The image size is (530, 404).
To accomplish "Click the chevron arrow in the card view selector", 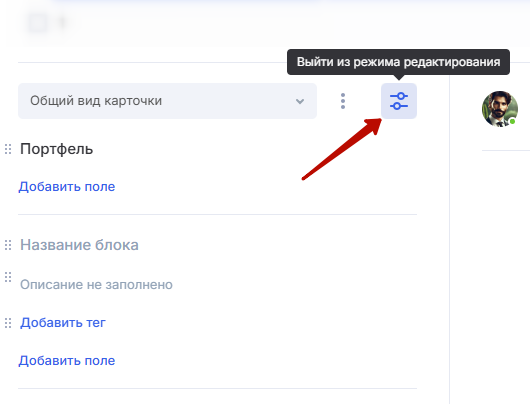I will coord(300,101).
